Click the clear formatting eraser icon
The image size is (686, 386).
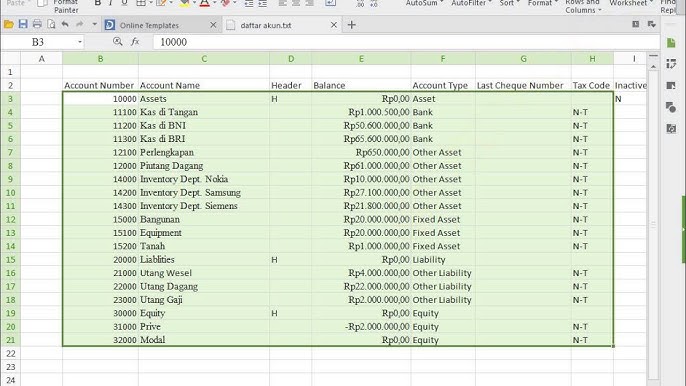tap(226, 3)
